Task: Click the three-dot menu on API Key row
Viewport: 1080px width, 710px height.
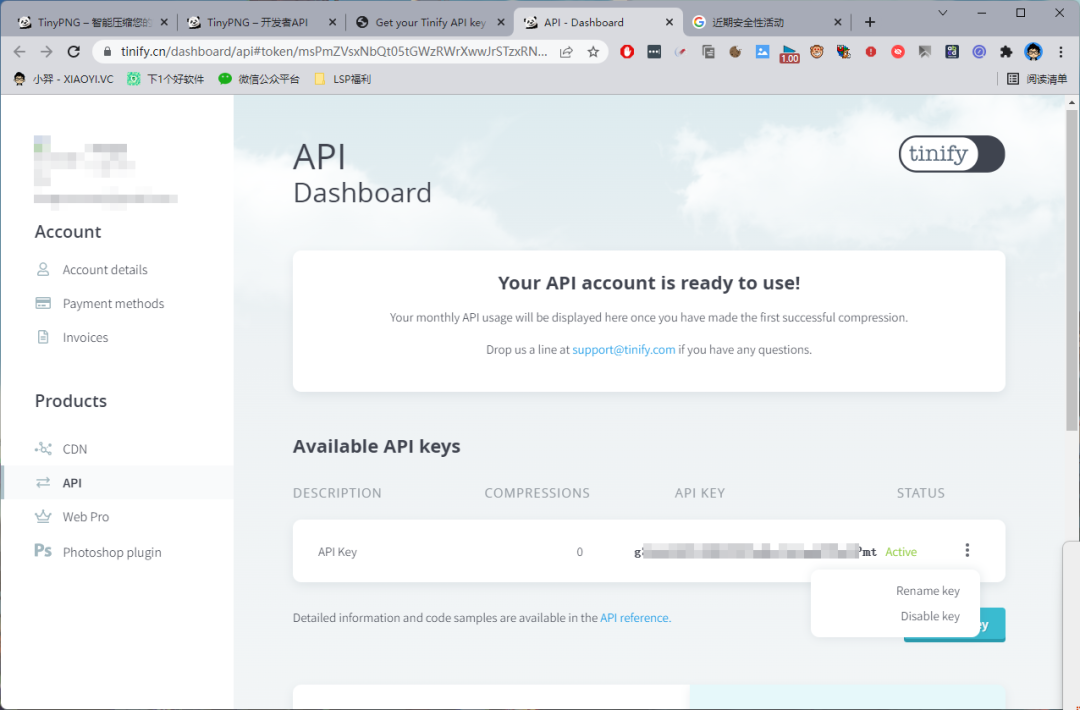Action: [967, 550]
